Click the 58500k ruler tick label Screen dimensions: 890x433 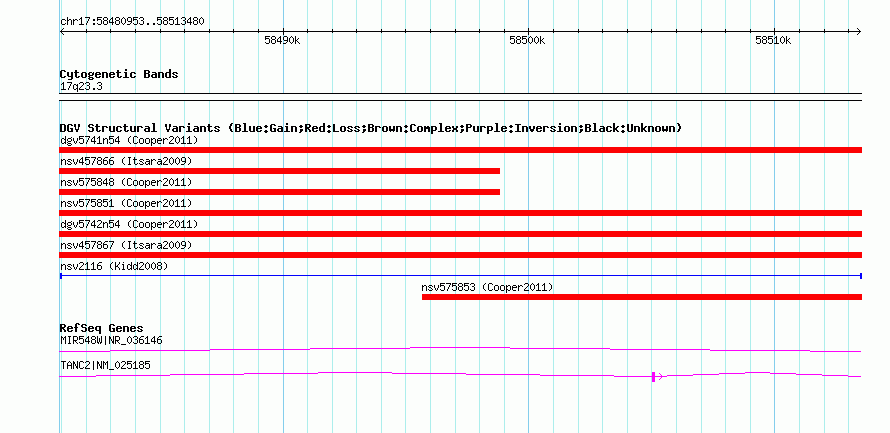(x=527, y=41)
